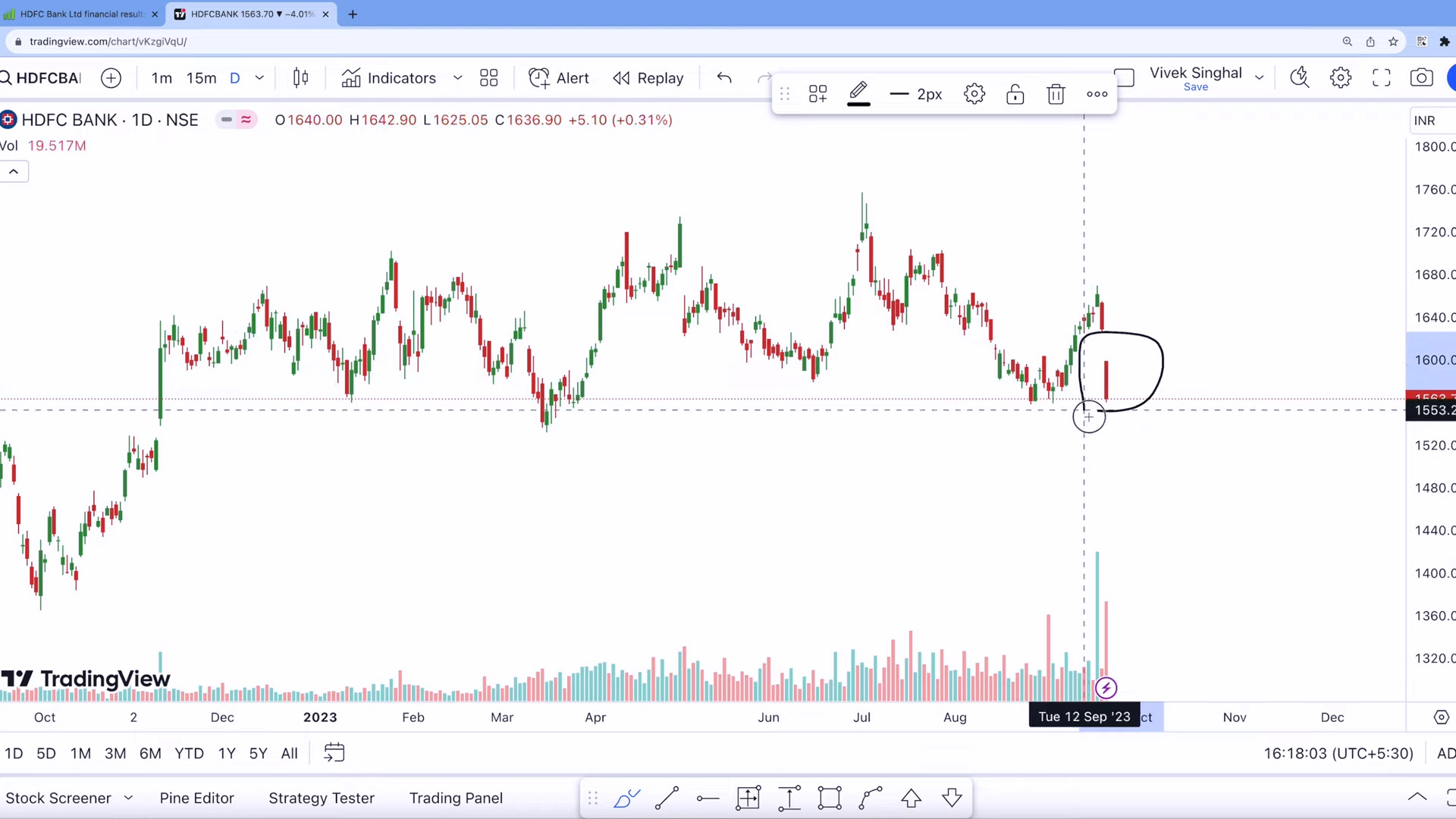
Task: Select arrow up marker tool
Action: pyautogui.click(x=912, y=799)
